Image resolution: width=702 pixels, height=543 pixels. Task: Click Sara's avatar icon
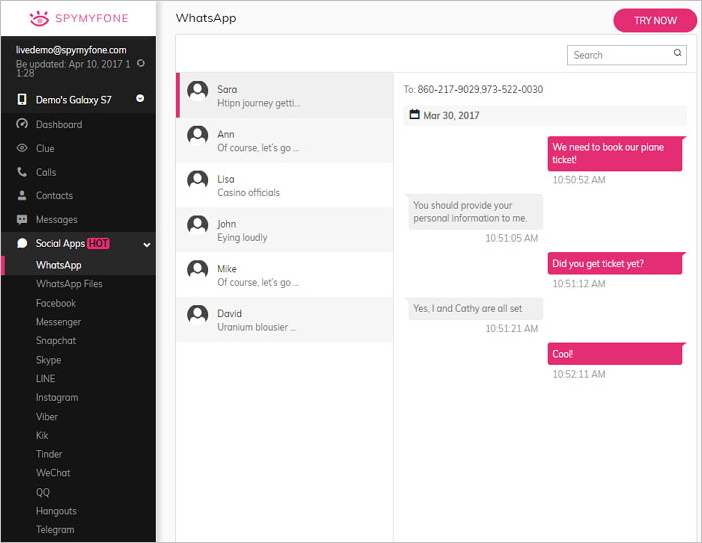coord(197,91)
